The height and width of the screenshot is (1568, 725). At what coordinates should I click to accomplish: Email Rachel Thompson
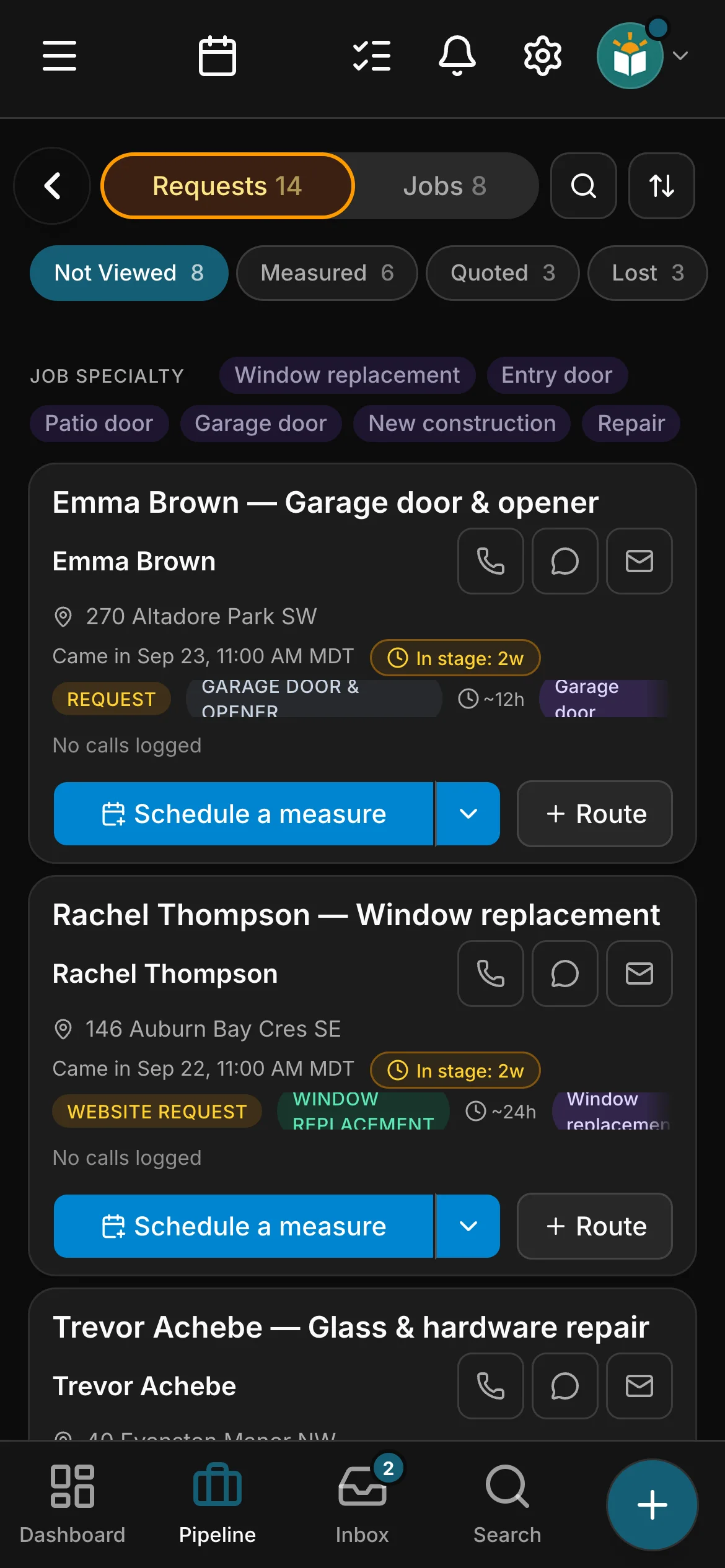pos(639,973)
